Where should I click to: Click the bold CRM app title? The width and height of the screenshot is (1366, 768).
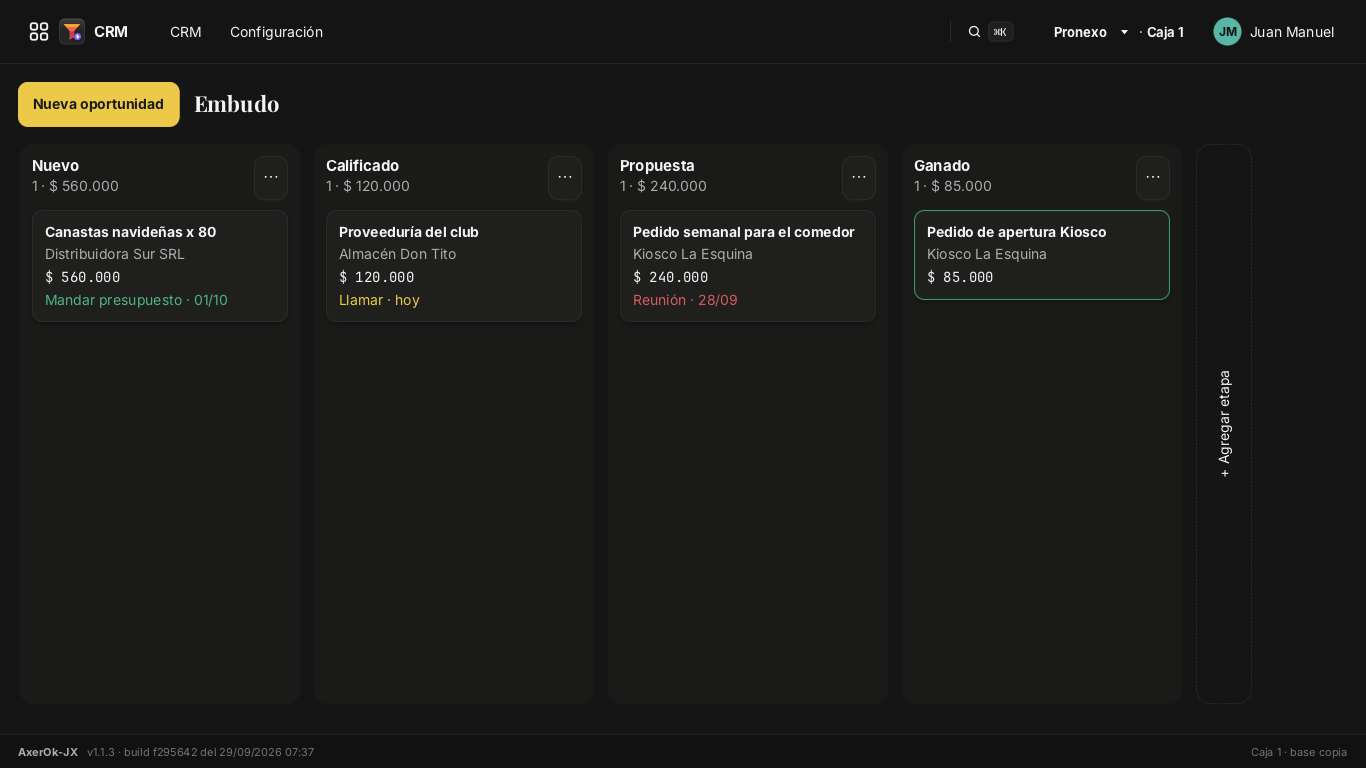coord(111,32)
